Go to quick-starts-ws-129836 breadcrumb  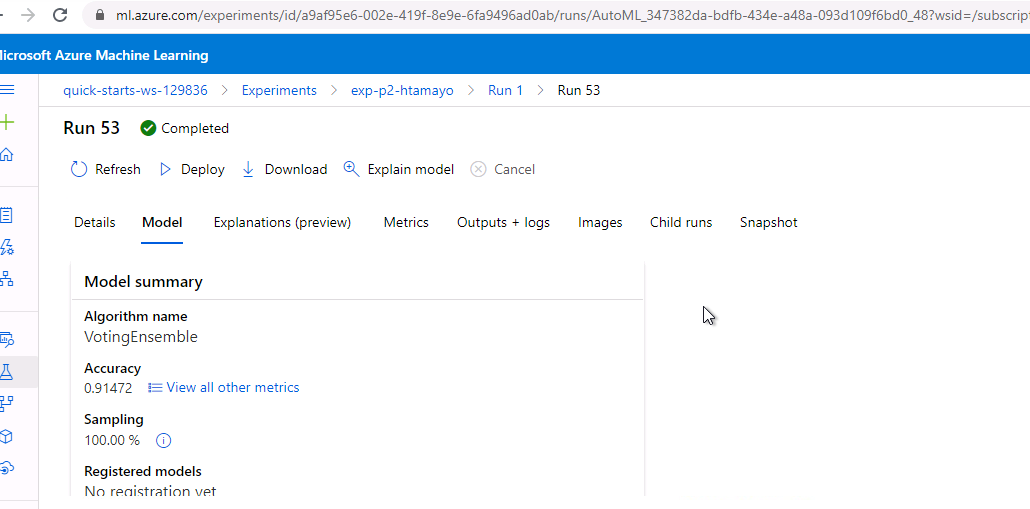point(135,91)
